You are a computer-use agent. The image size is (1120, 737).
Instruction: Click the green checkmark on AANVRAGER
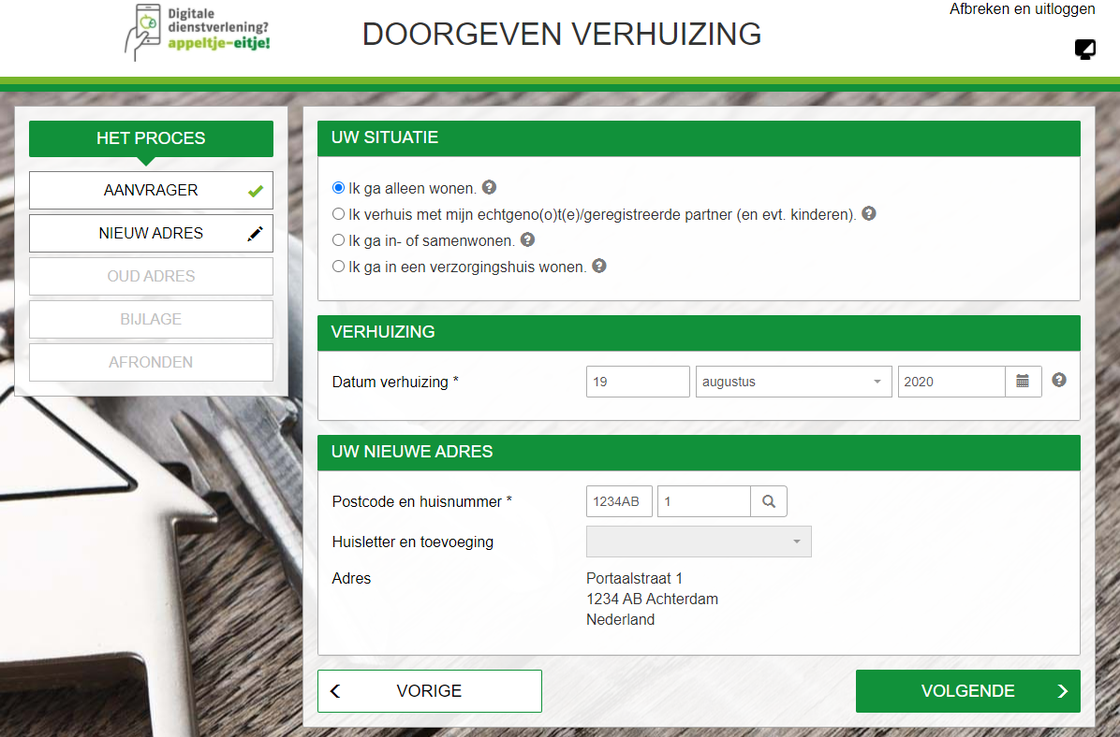pyautogui.click(x=256, y=191)
